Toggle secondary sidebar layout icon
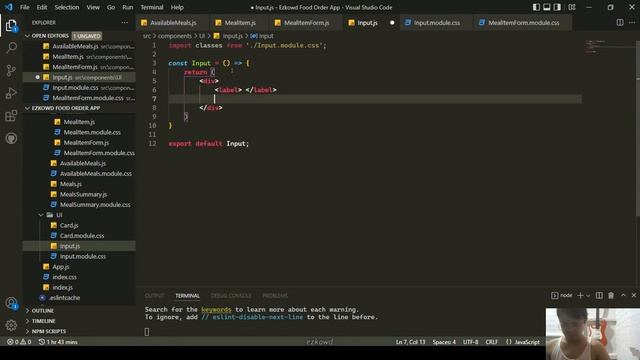 point(557,7)
